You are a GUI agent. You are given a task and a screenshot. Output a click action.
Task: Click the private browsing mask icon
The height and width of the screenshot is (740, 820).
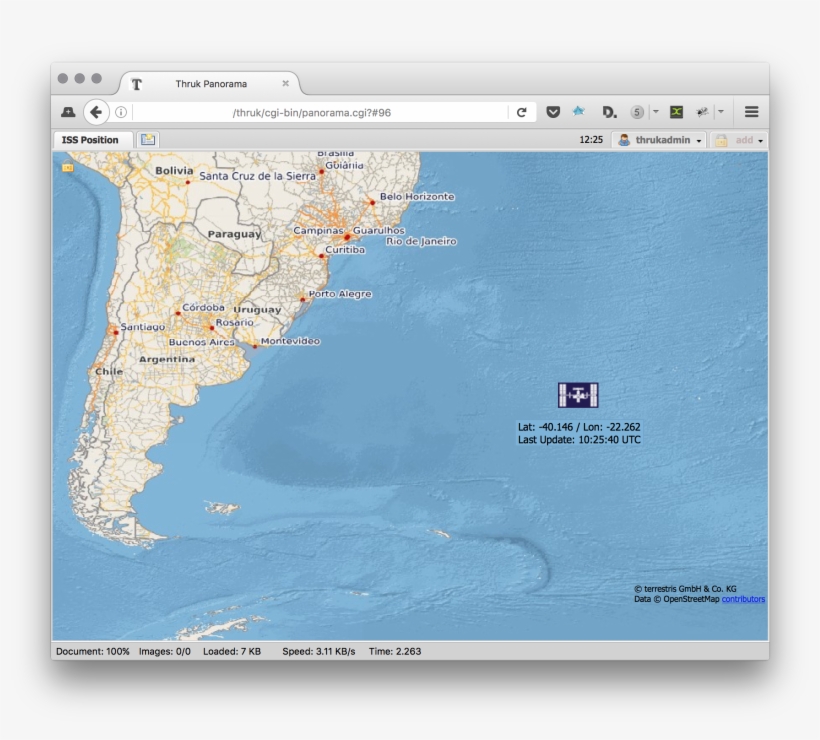(x=68, y=113)
